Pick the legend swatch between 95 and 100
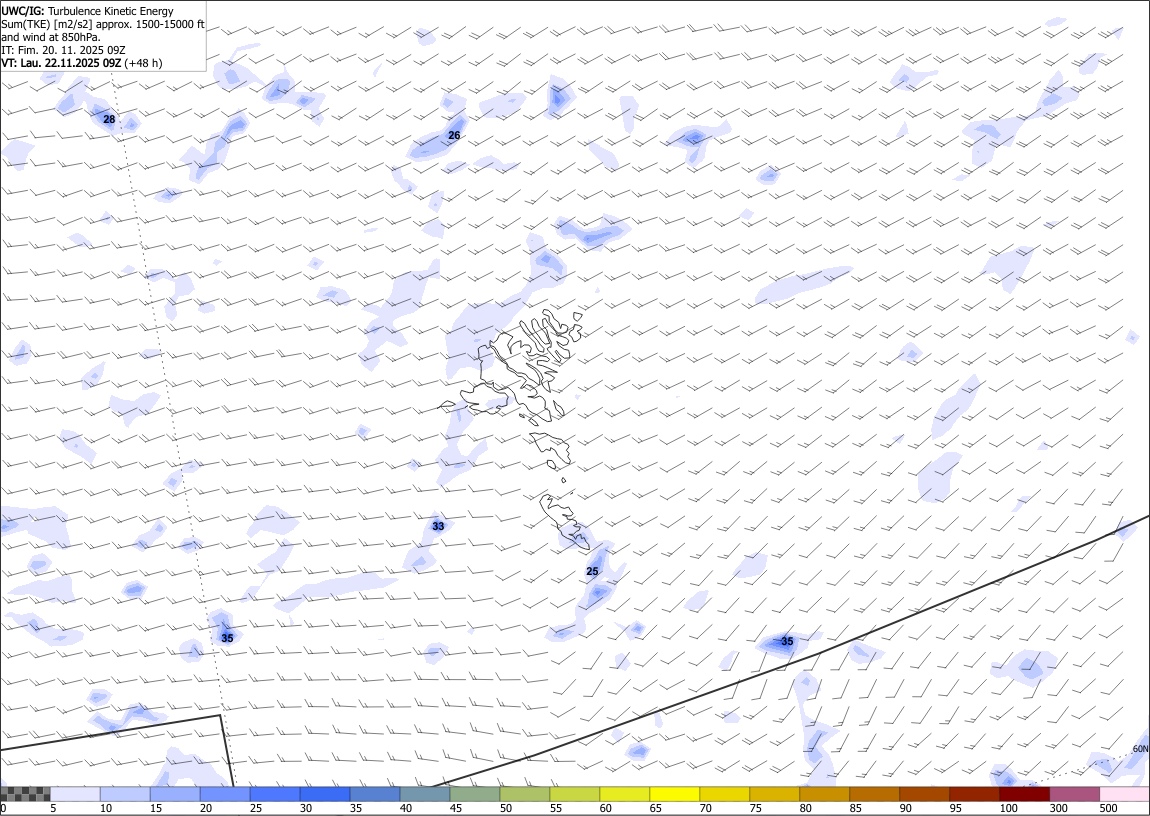This screenshot has width=1150, height=816. (973, 794)
